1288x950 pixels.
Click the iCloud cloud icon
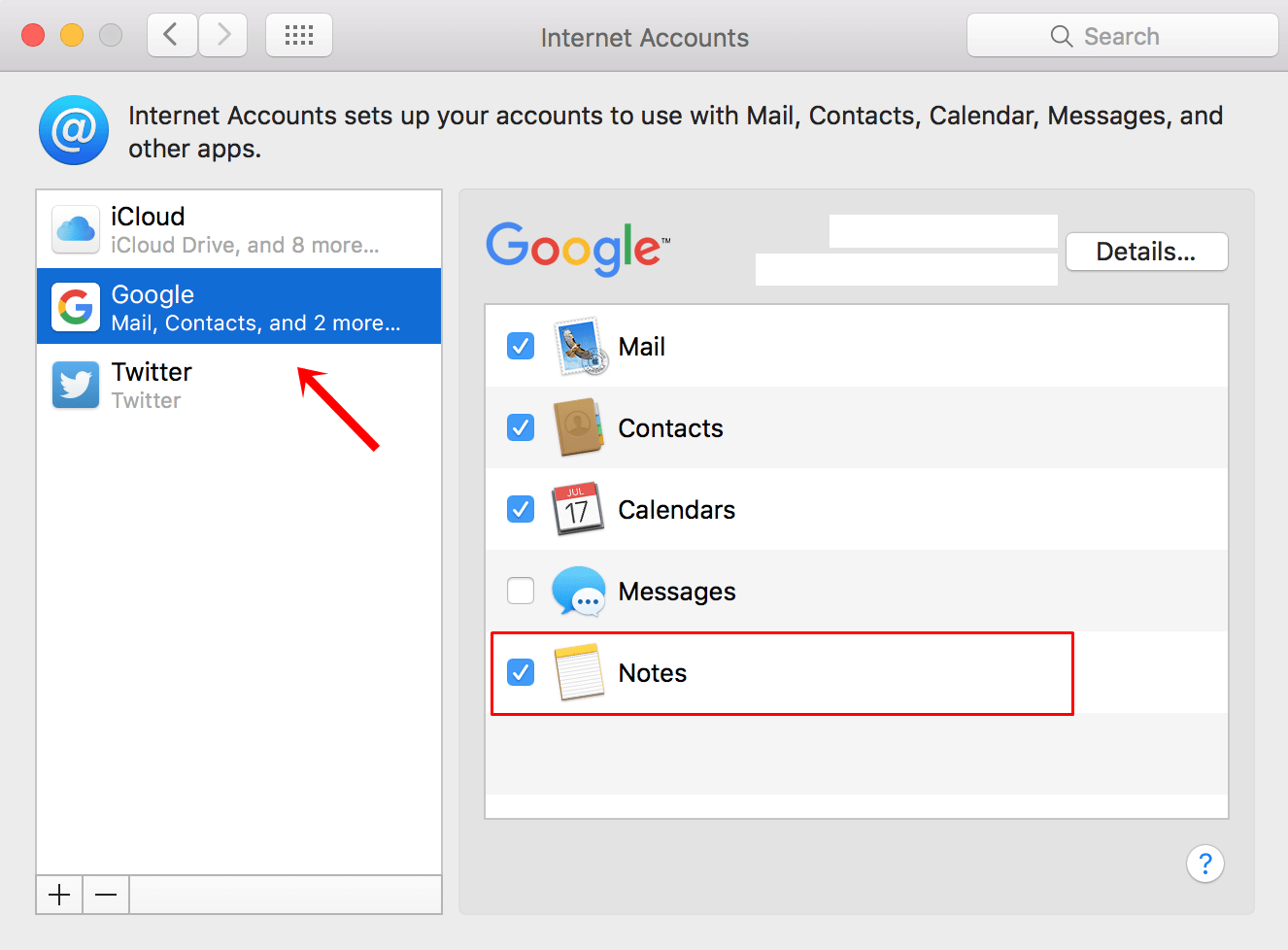[75, 228]
